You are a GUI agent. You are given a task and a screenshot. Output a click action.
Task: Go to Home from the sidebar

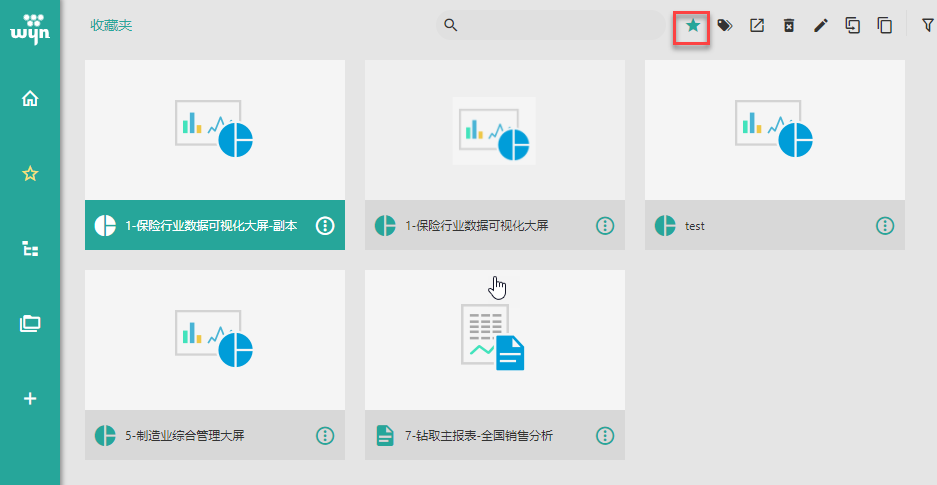30,98
